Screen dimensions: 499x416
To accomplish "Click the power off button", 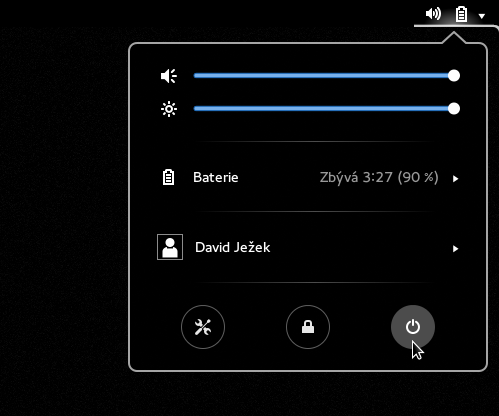I will 413,327.
